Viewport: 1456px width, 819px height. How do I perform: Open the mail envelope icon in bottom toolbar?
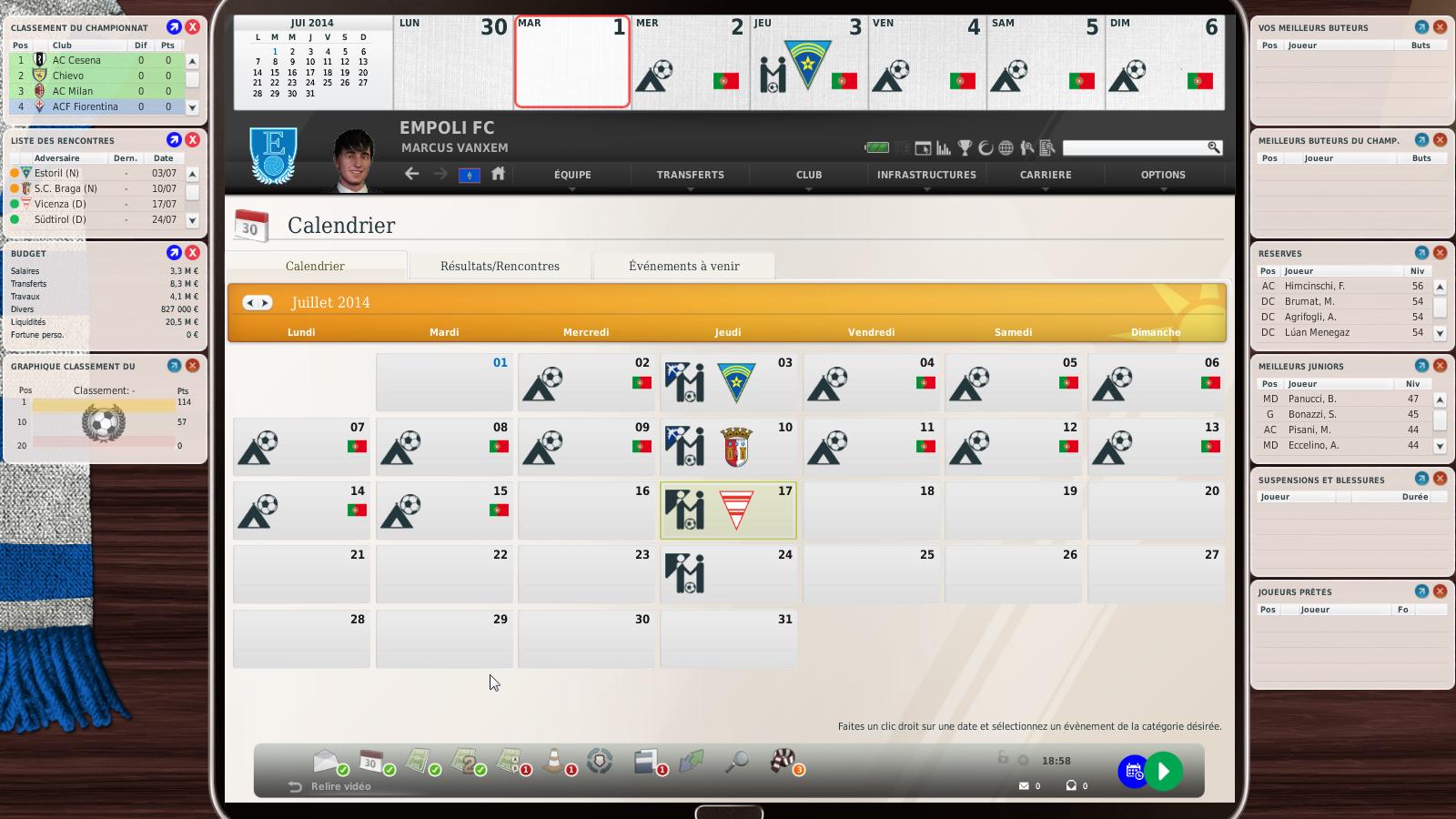326,761
